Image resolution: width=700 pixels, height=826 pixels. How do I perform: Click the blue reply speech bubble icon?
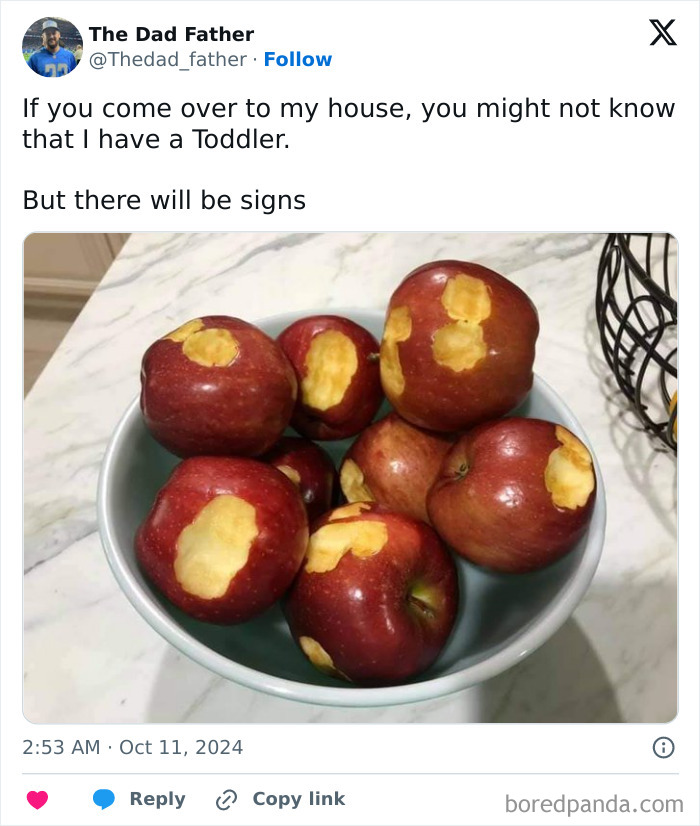pos(104,799)
